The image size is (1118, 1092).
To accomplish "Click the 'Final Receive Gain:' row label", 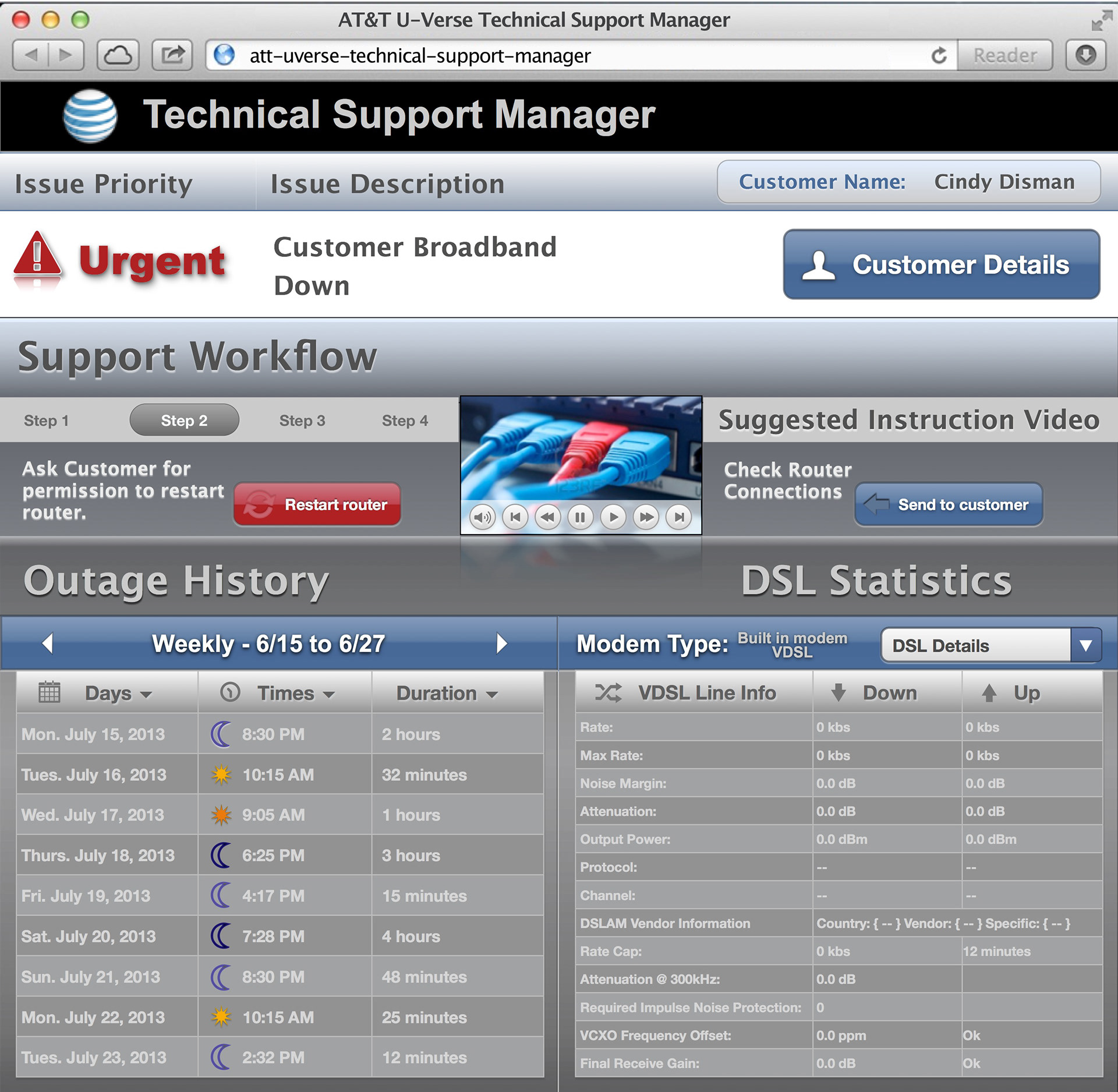I will 640,1063.
